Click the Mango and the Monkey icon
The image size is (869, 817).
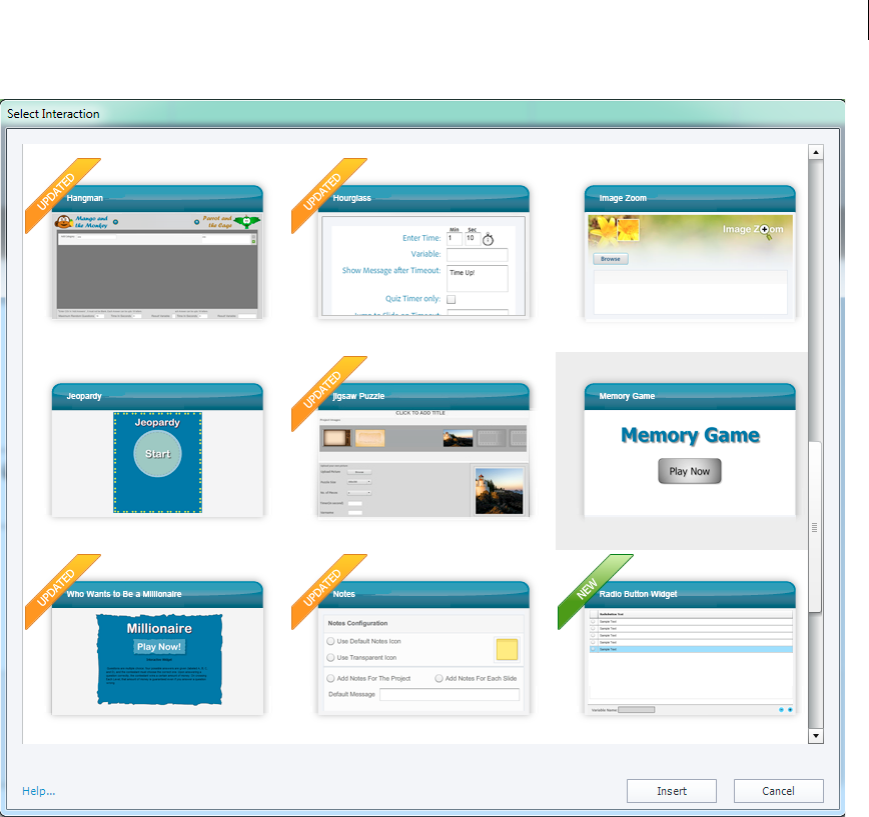pyautogui.click(x=64, y=222)
